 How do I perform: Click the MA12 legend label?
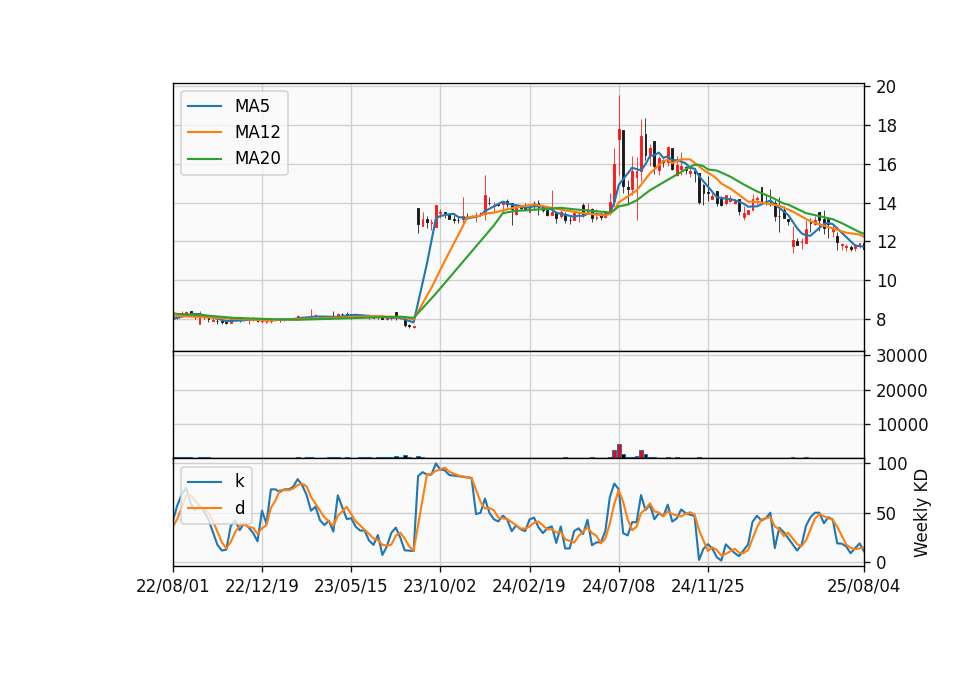point(257,132)
